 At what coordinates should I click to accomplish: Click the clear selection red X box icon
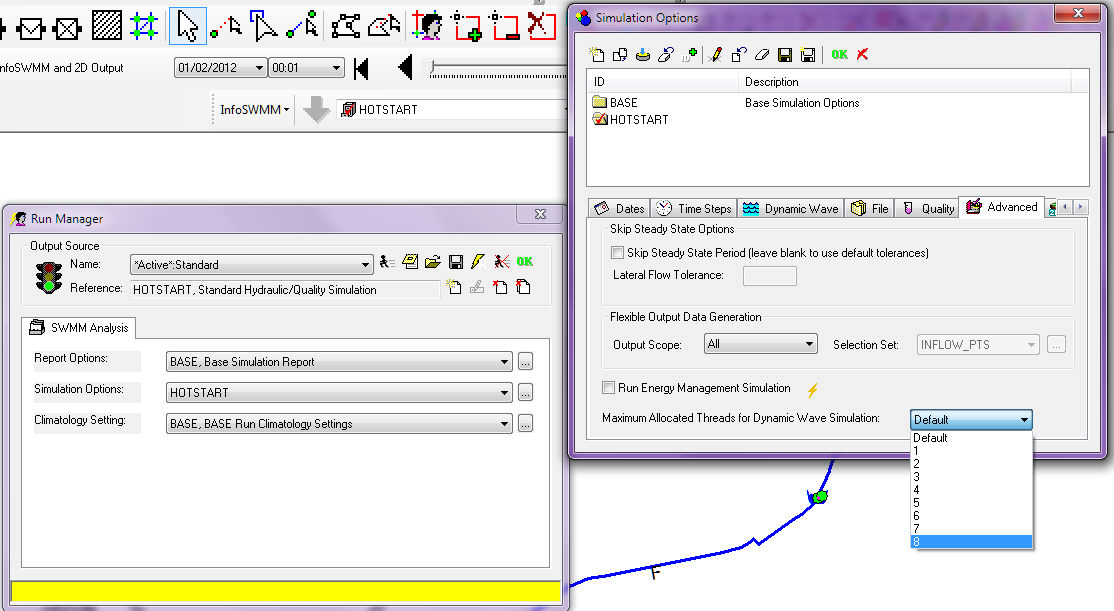[541, 26]
